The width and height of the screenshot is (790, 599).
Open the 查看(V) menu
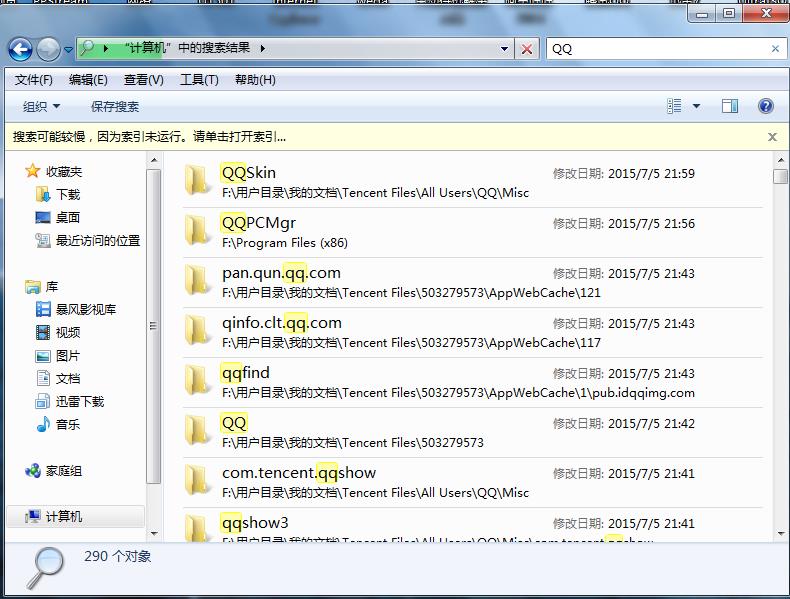(x=144, y=80)
